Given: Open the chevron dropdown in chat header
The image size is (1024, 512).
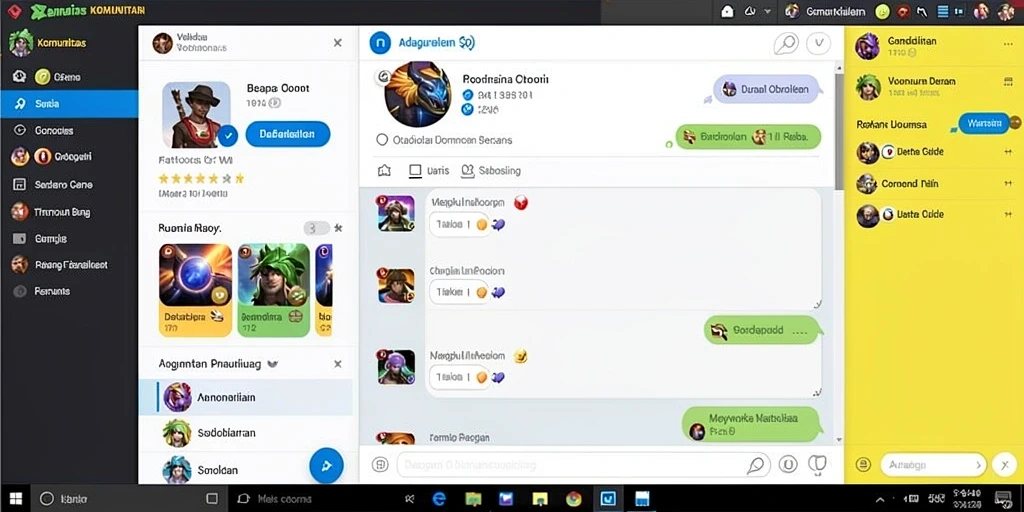Looking at the screenshot, I should click(x=818, y=44).
